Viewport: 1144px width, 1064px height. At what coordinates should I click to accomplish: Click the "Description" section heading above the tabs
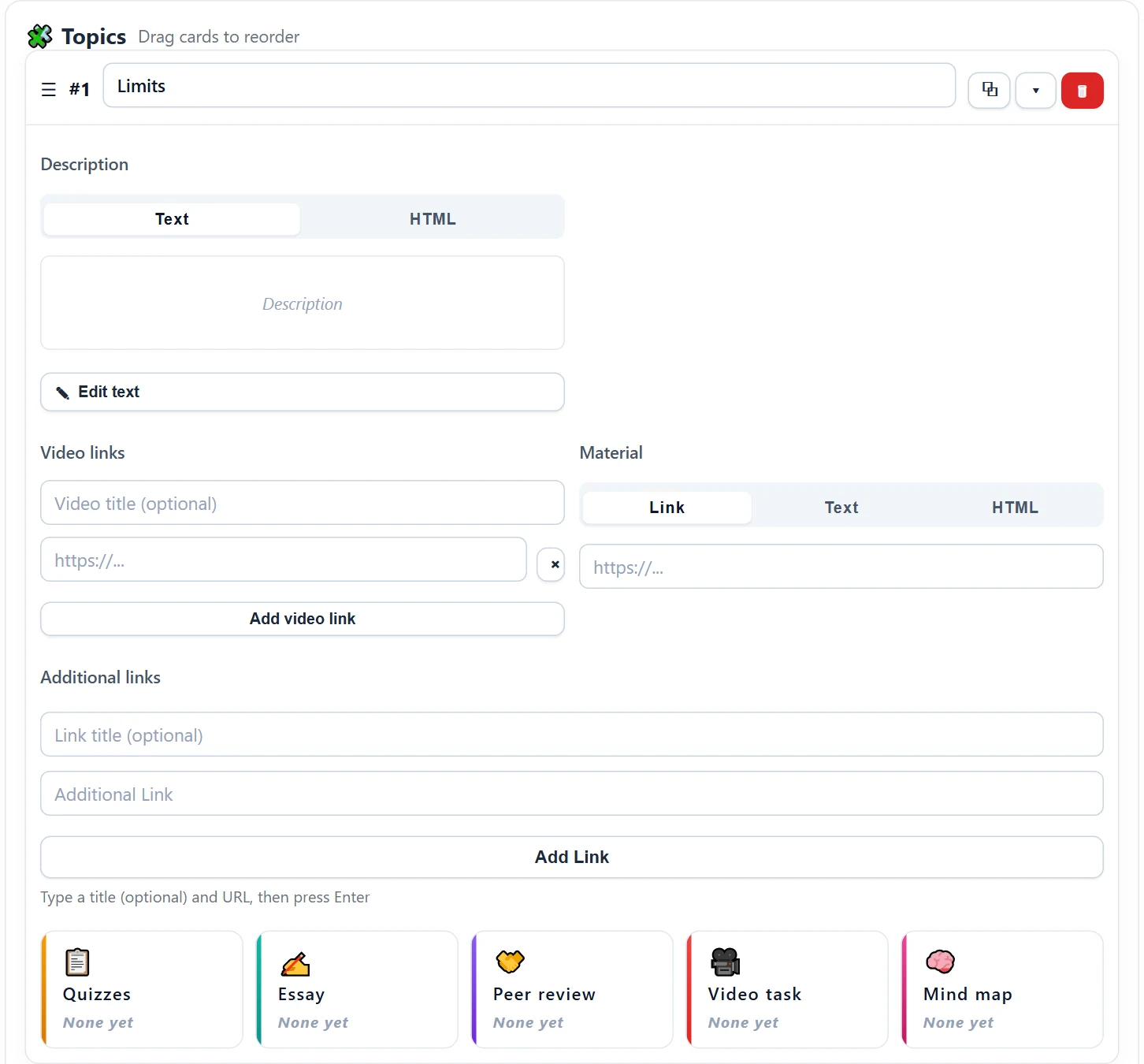pos(84,165)
